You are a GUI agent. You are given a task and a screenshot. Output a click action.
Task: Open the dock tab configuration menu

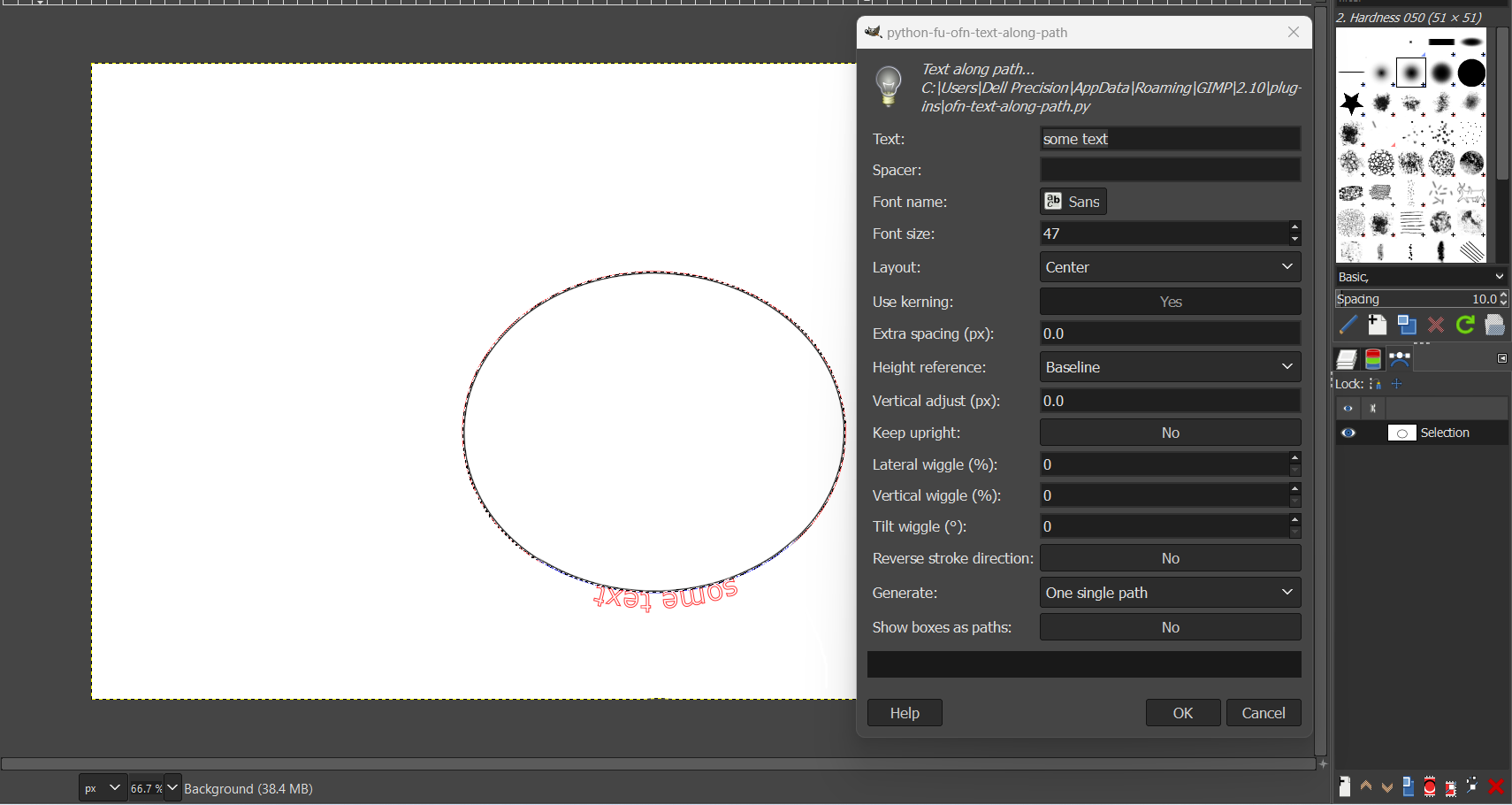pyautogui.click(x=1501, y=358)
